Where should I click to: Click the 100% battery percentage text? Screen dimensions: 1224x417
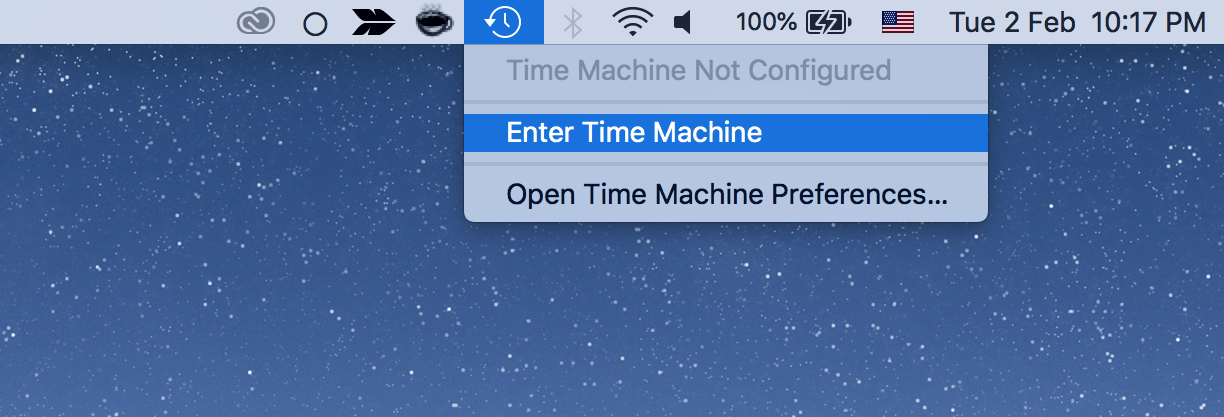766,22
